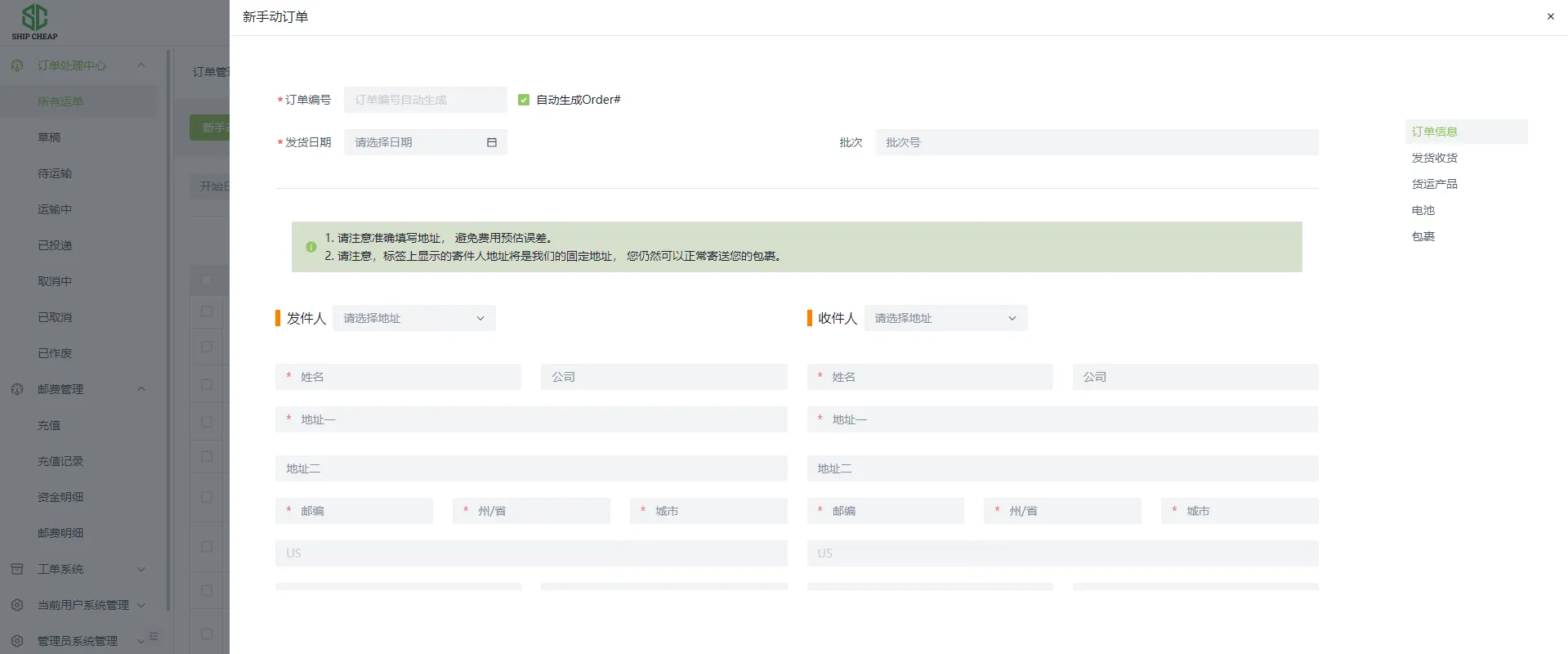Screen dimensions: 1568x654
Task: Open the 发件人 address dropdown
Action: pos(413,318)
